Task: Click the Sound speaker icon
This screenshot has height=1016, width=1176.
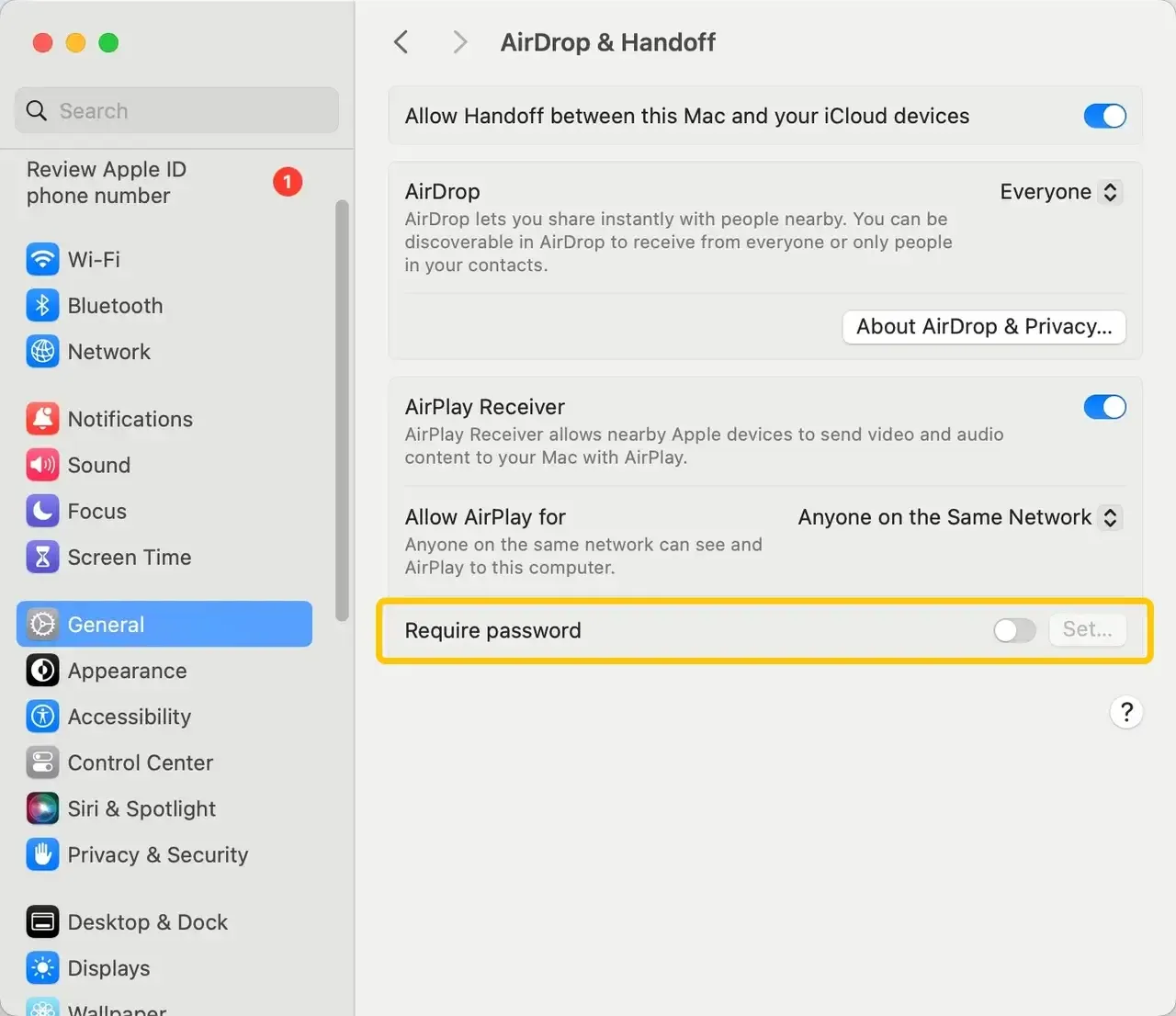Action: point(42,465)
